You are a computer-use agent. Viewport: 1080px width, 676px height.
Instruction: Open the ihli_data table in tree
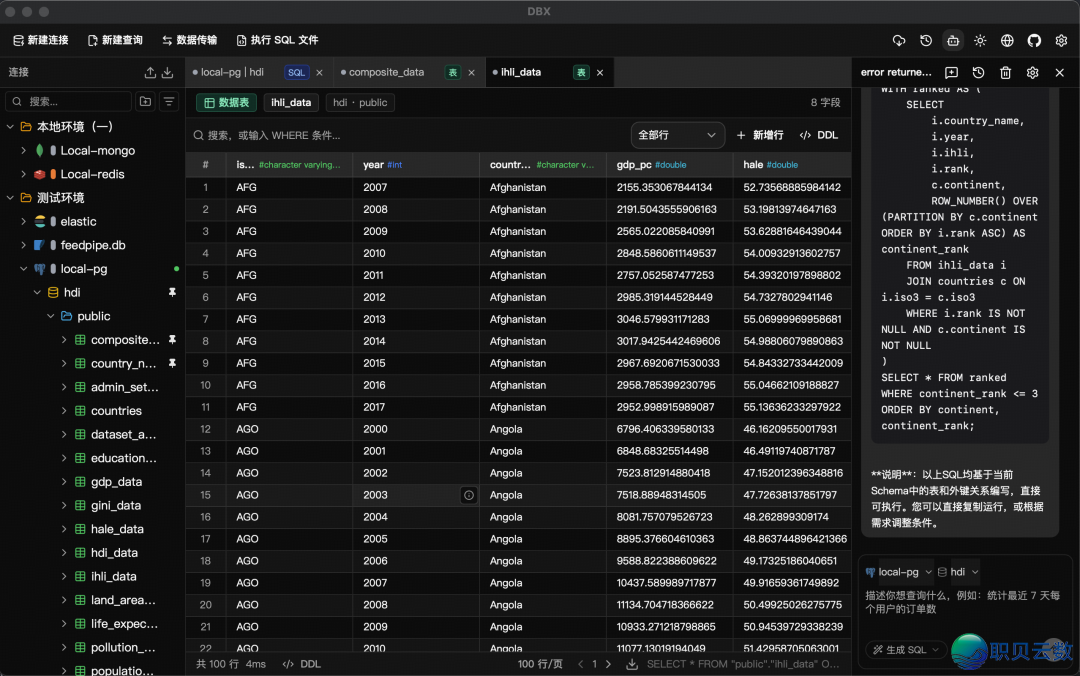coord(114,576)
